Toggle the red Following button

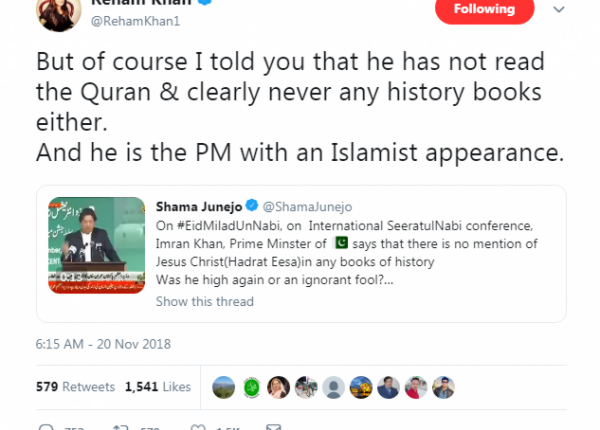point(484,10)
